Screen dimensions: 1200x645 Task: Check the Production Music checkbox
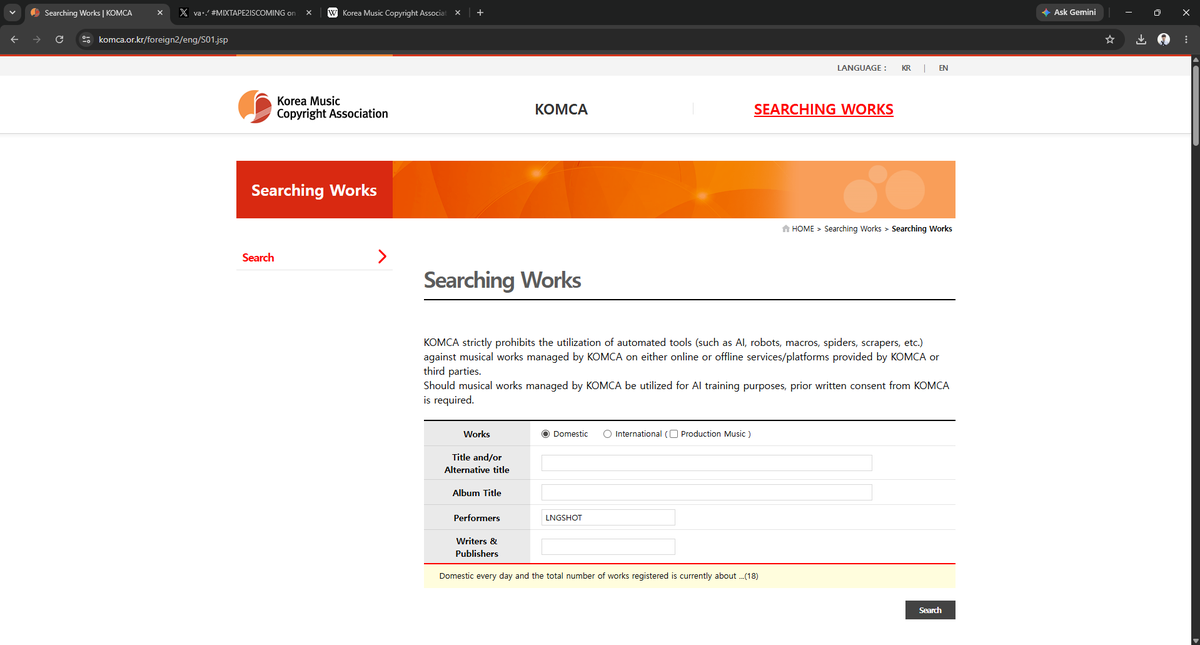(x=674, y=434)
